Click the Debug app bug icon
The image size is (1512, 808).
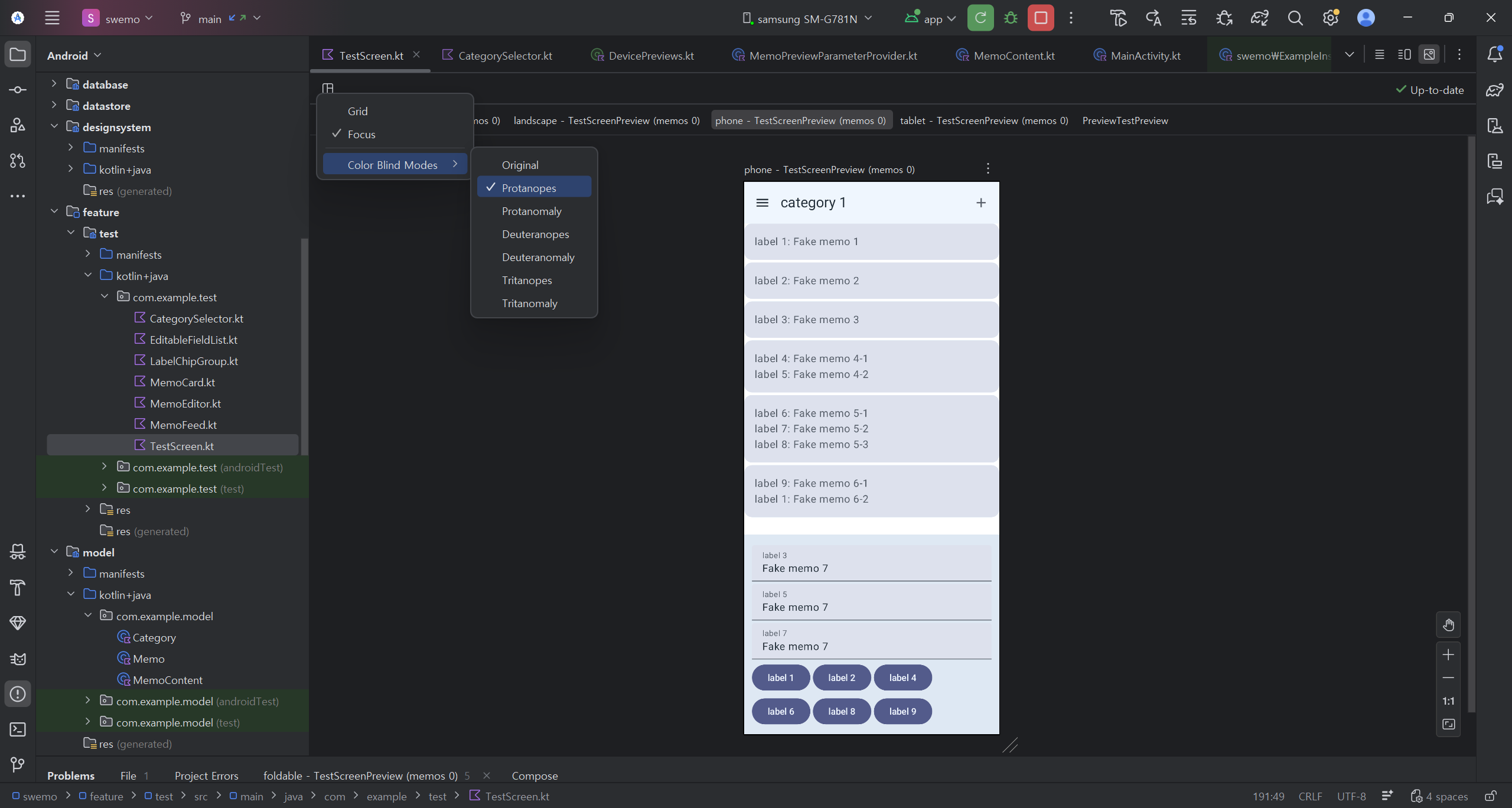[1011, 18]
